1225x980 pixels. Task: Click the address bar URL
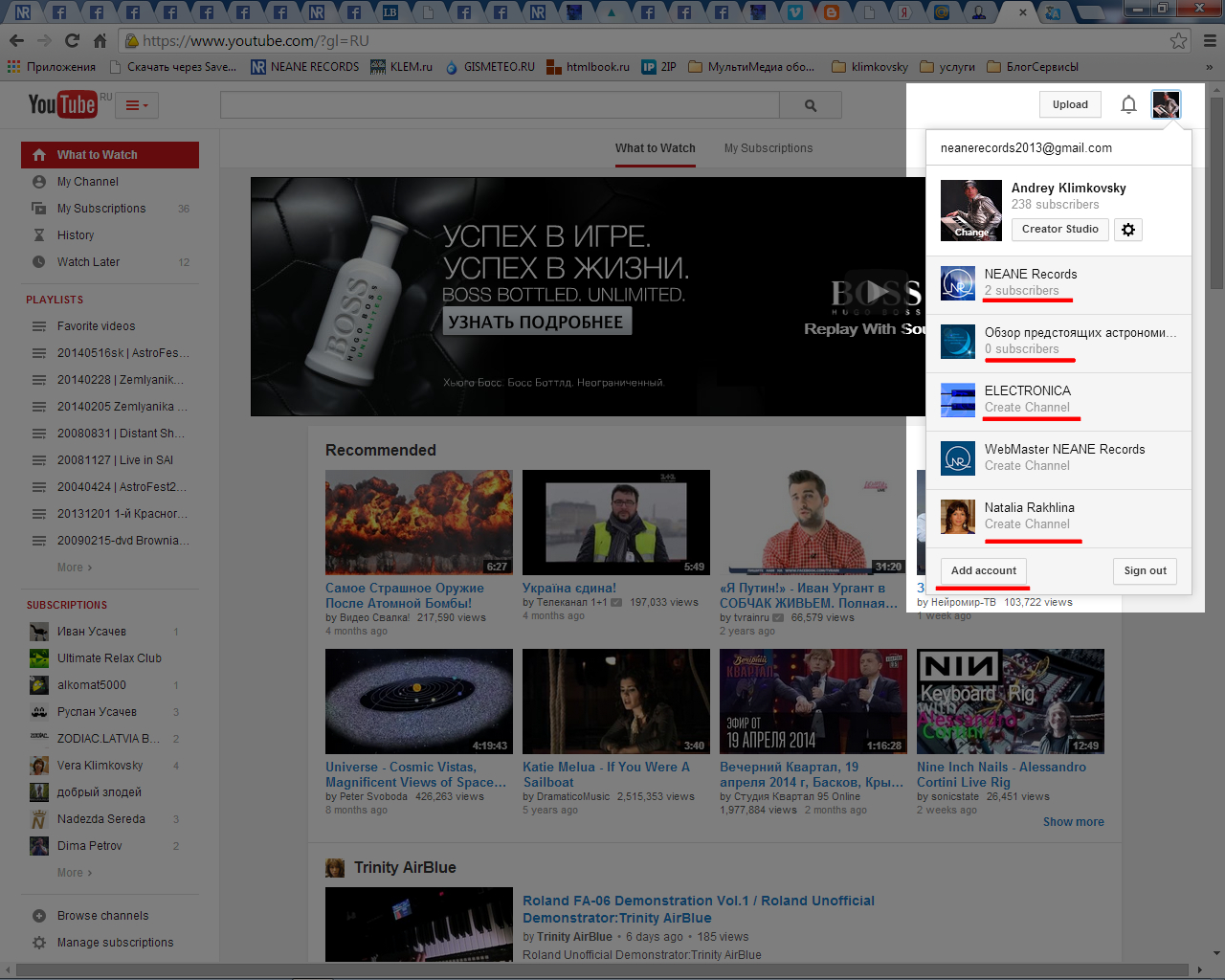click(x=256, y=41)
